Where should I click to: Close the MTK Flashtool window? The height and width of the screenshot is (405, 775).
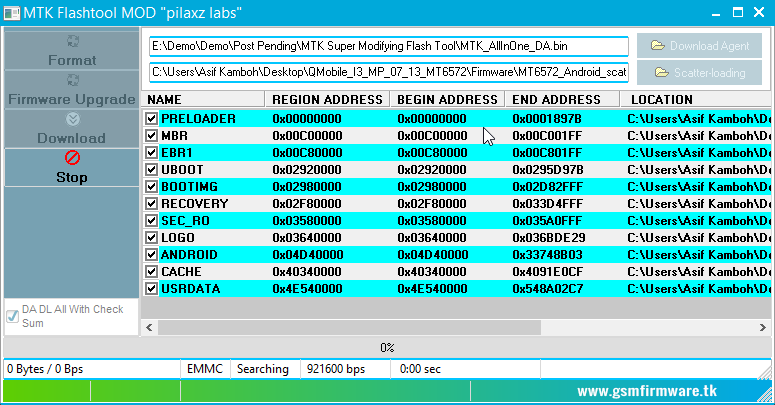[760, 12]
